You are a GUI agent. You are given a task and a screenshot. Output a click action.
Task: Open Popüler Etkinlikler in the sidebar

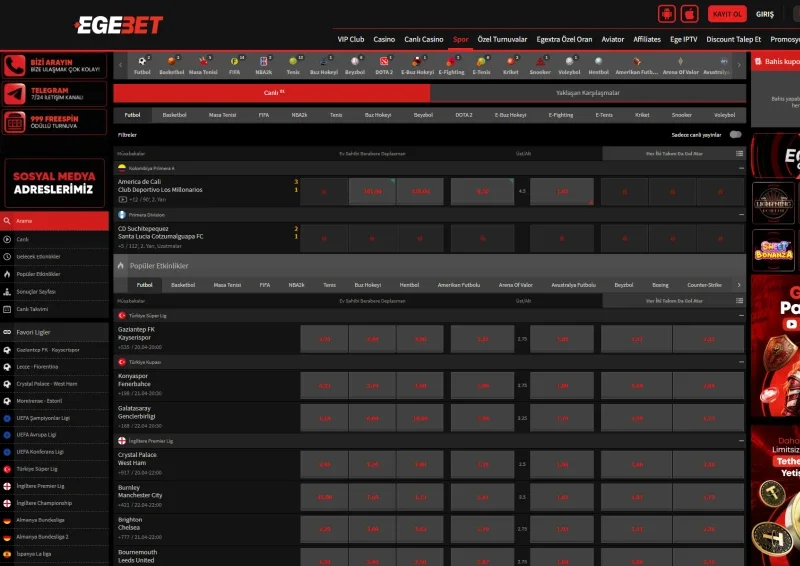pos(54,274)
